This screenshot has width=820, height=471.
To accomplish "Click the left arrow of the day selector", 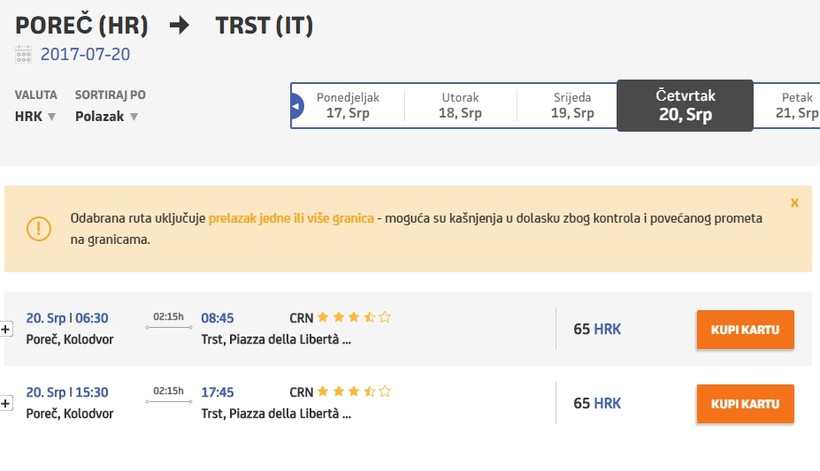I will click(296, 106).
